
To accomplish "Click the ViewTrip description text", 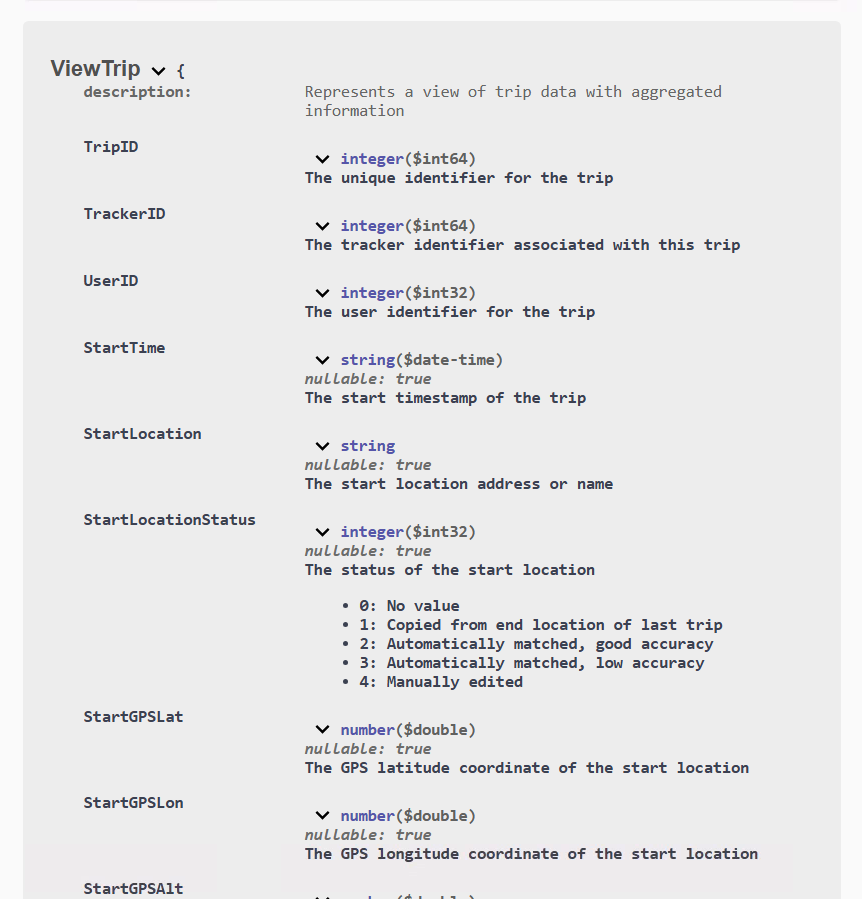I will [513, 101].
